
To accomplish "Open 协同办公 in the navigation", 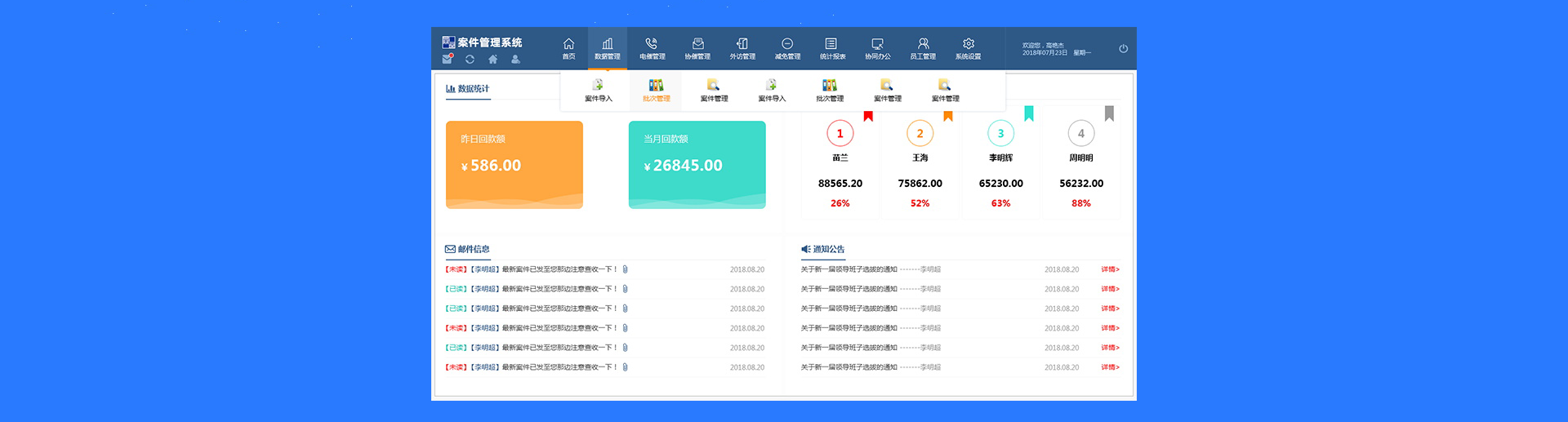I will [x=877, y=49].
